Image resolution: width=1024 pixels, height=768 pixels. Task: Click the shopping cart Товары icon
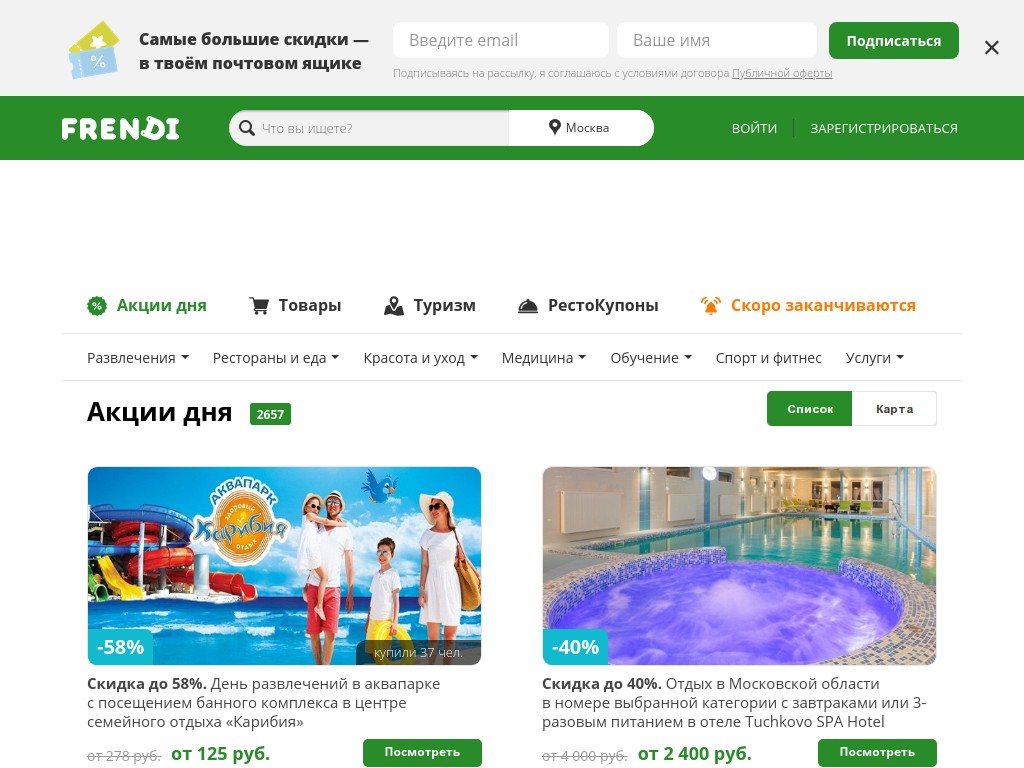click(259, 306)
